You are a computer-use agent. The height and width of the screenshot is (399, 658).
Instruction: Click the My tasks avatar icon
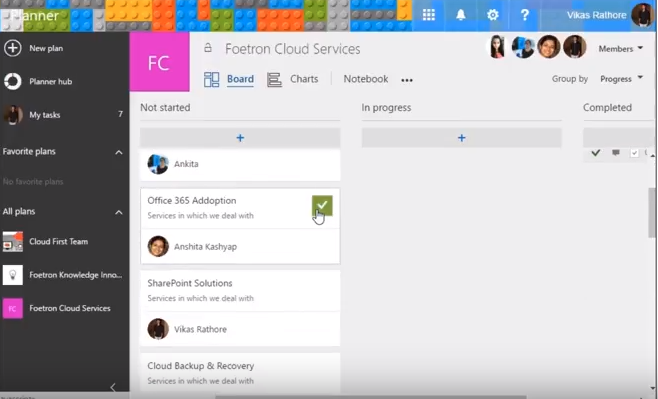[13, 115]
